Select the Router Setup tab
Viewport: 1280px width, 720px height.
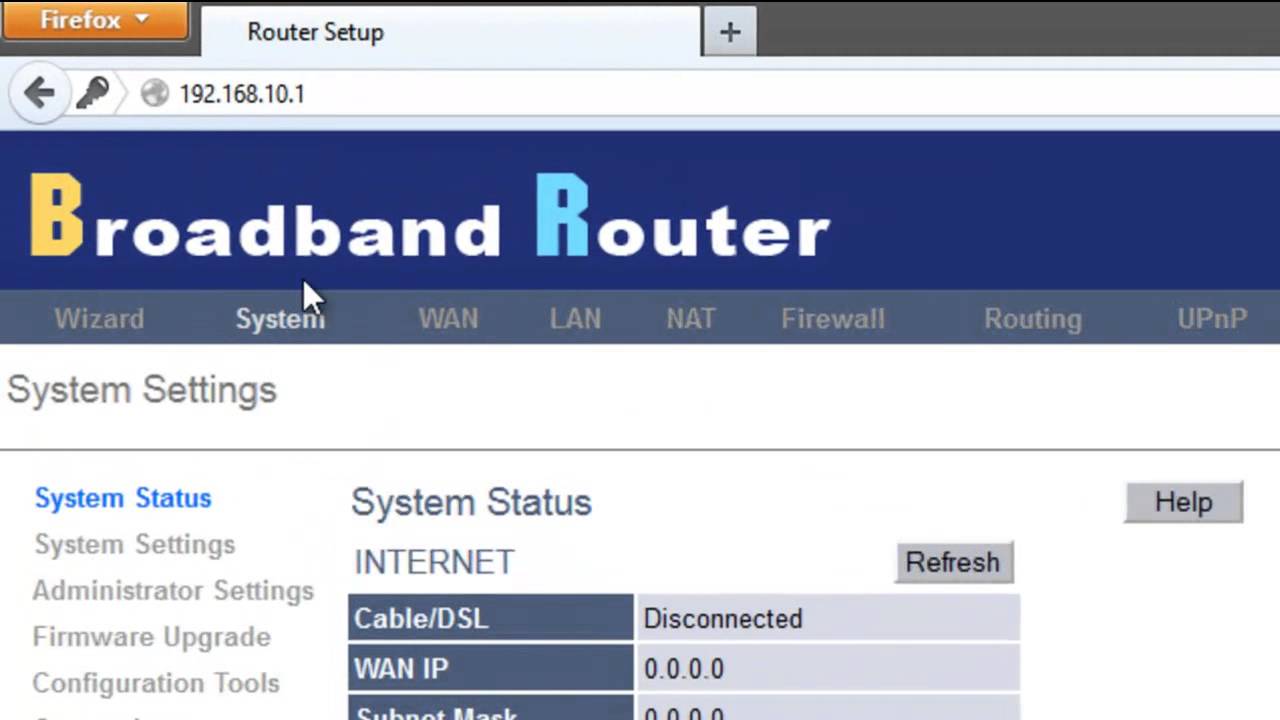[450, 32]
